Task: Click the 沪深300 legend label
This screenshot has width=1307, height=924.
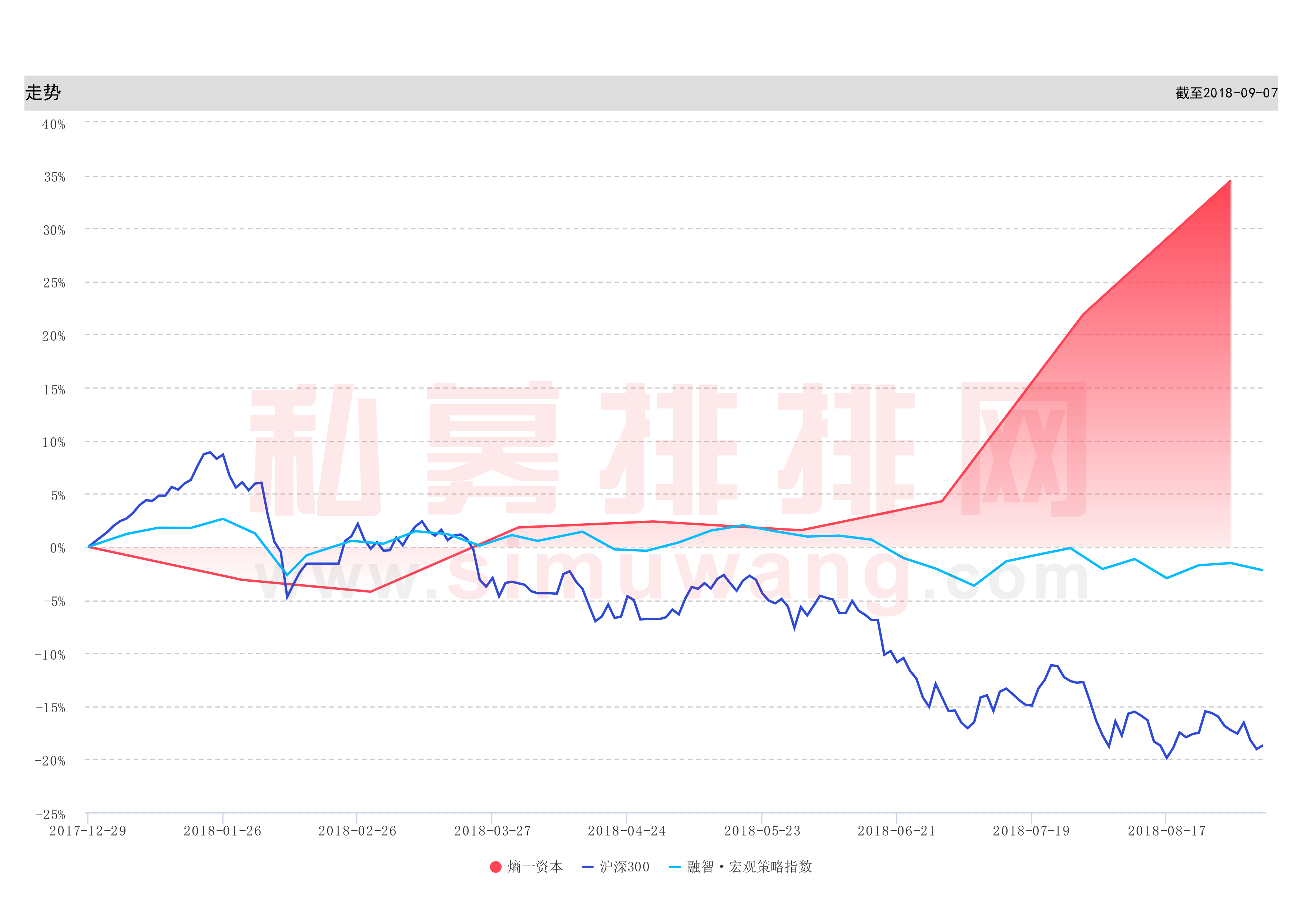Action: (x=624, y=867)
